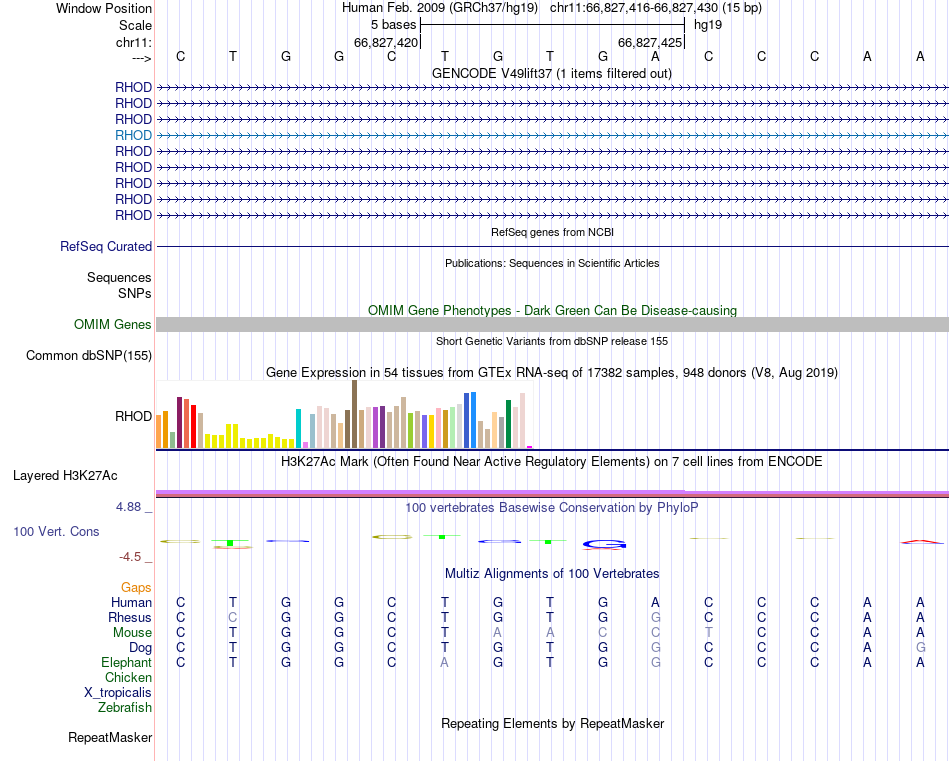Screen dimensions: 950x761
Task: Click the Rhesus species label
Action: coord(130,617)
